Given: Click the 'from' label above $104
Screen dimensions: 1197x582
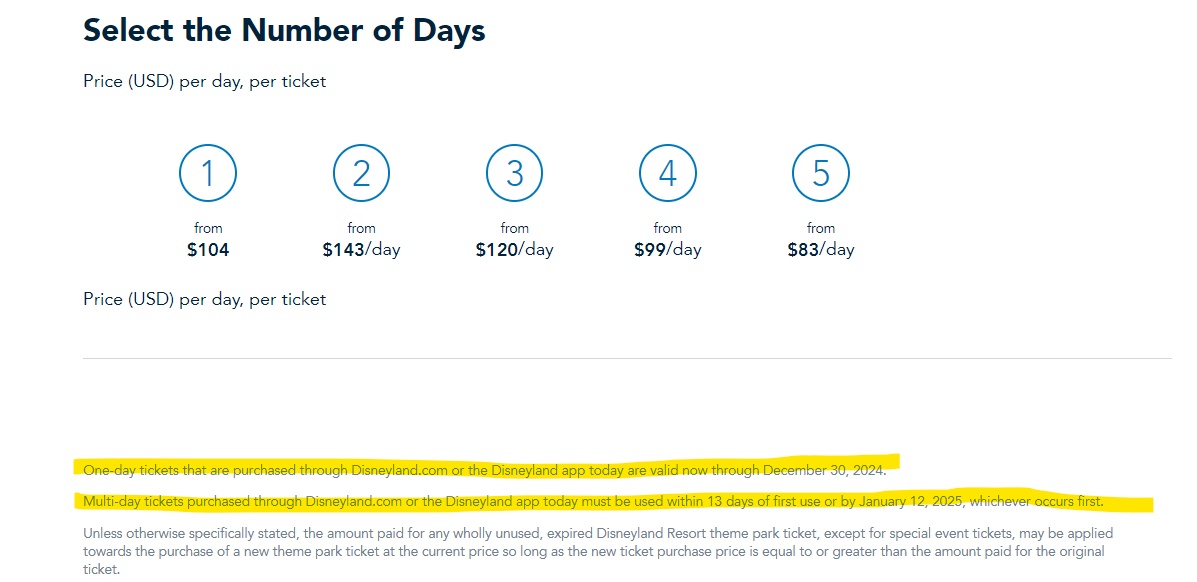Looking at the screenshot, I should [208, 228].
